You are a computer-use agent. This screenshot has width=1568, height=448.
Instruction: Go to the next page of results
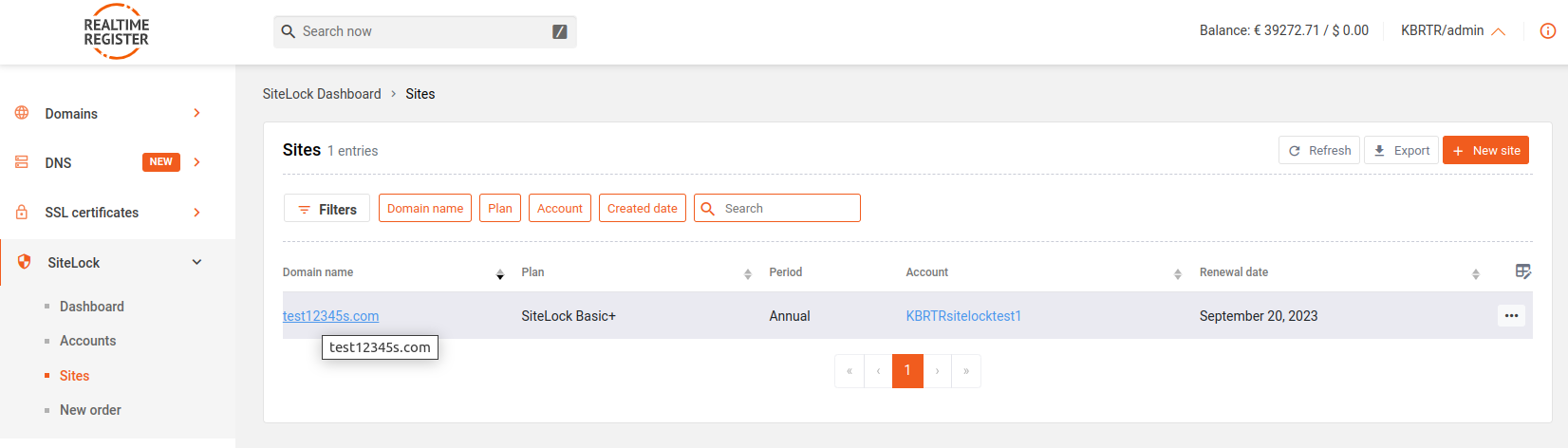(x=938, y=371)
